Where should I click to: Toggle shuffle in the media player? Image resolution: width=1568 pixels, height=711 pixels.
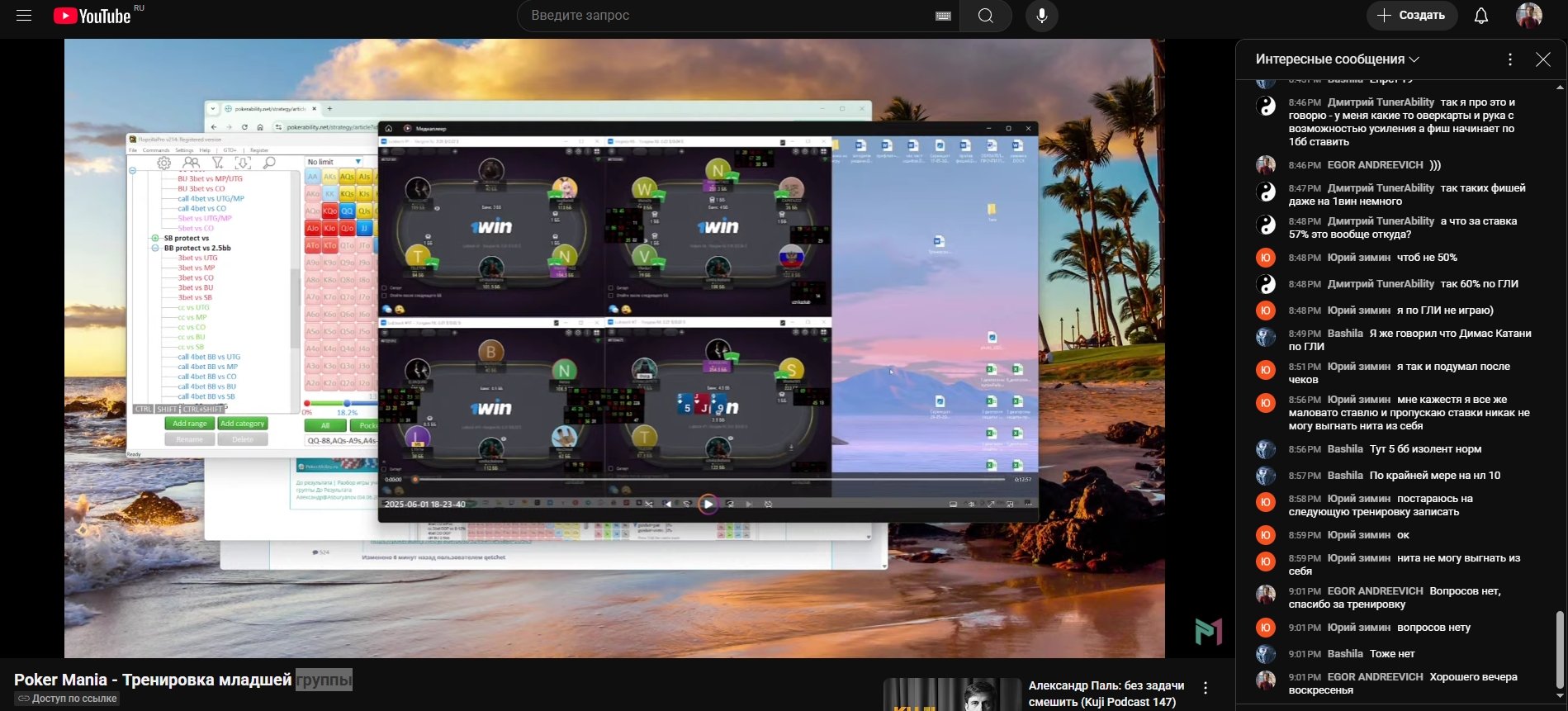tap(649, 504)
